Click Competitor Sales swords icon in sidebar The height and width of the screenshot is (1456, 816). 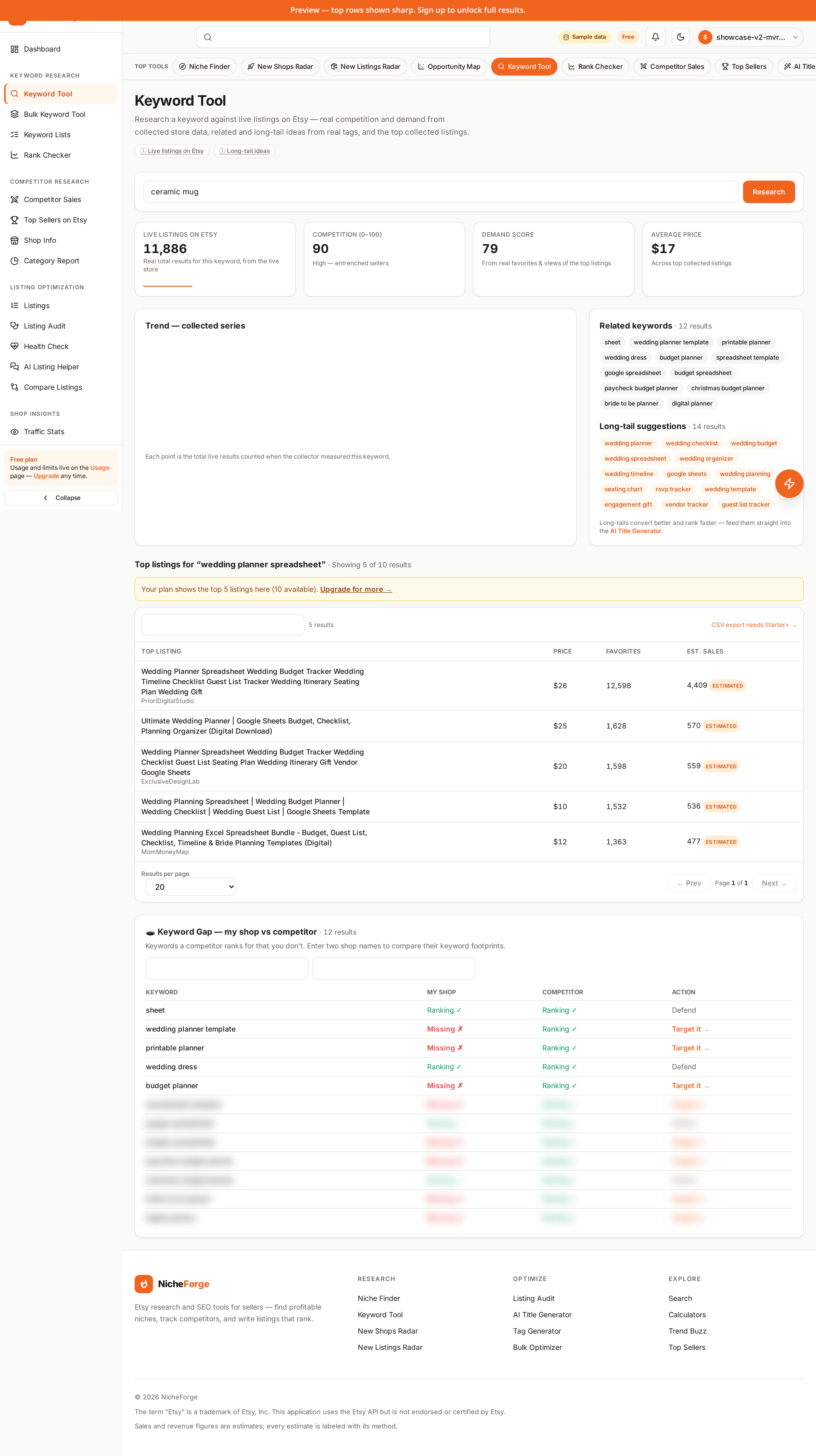[x=15, y=199]
